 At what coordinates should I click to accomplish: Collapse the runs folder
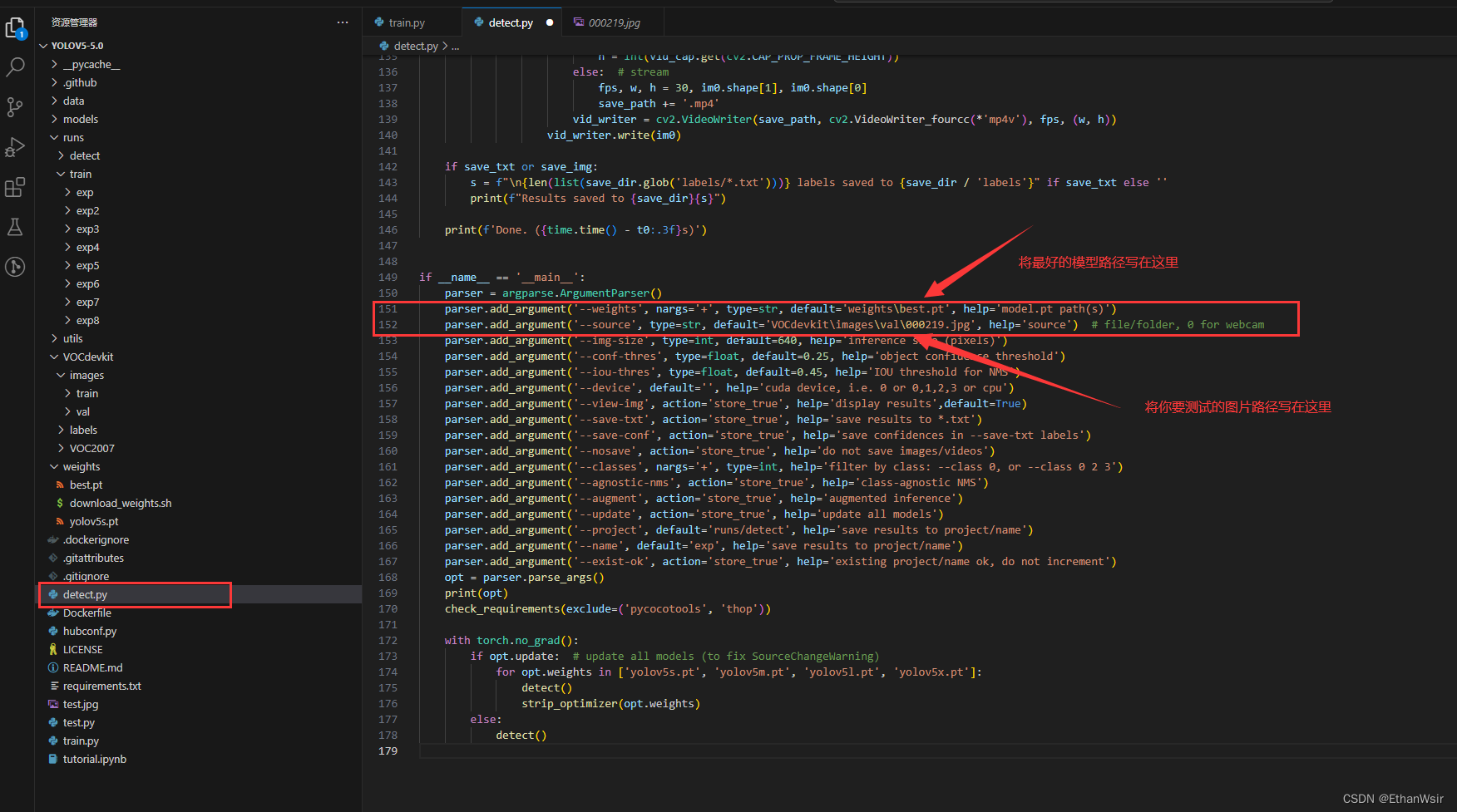(54, 137)
